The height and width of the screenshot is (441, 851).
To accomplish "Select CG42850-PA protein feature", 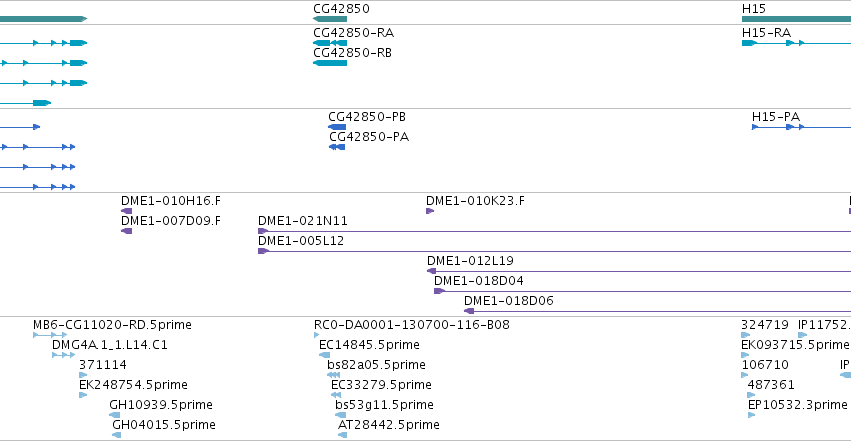I will tap(337, 147).
